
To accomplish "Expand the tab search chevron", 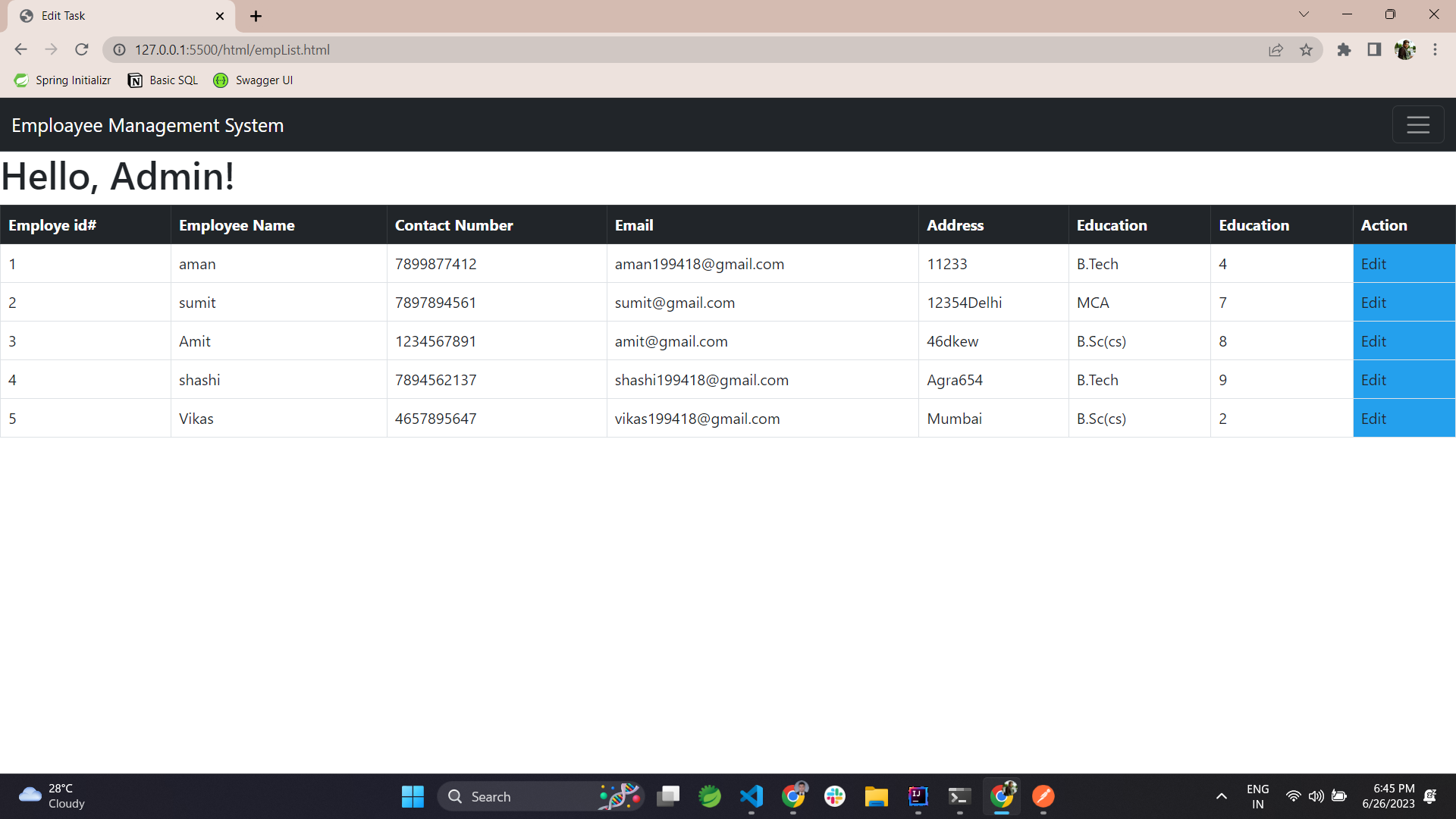I will 1304,14.
